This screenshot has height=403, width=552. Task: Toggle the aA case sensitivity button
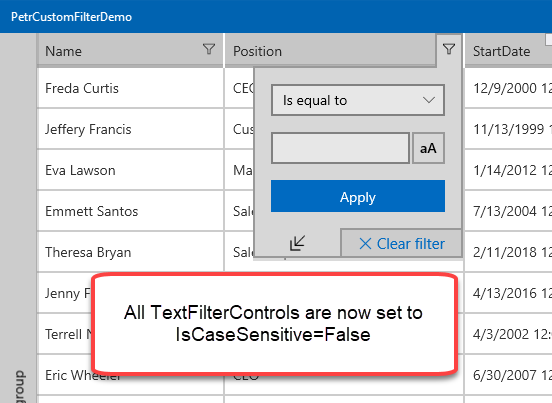pyautogui.click(x=428, y=148)
